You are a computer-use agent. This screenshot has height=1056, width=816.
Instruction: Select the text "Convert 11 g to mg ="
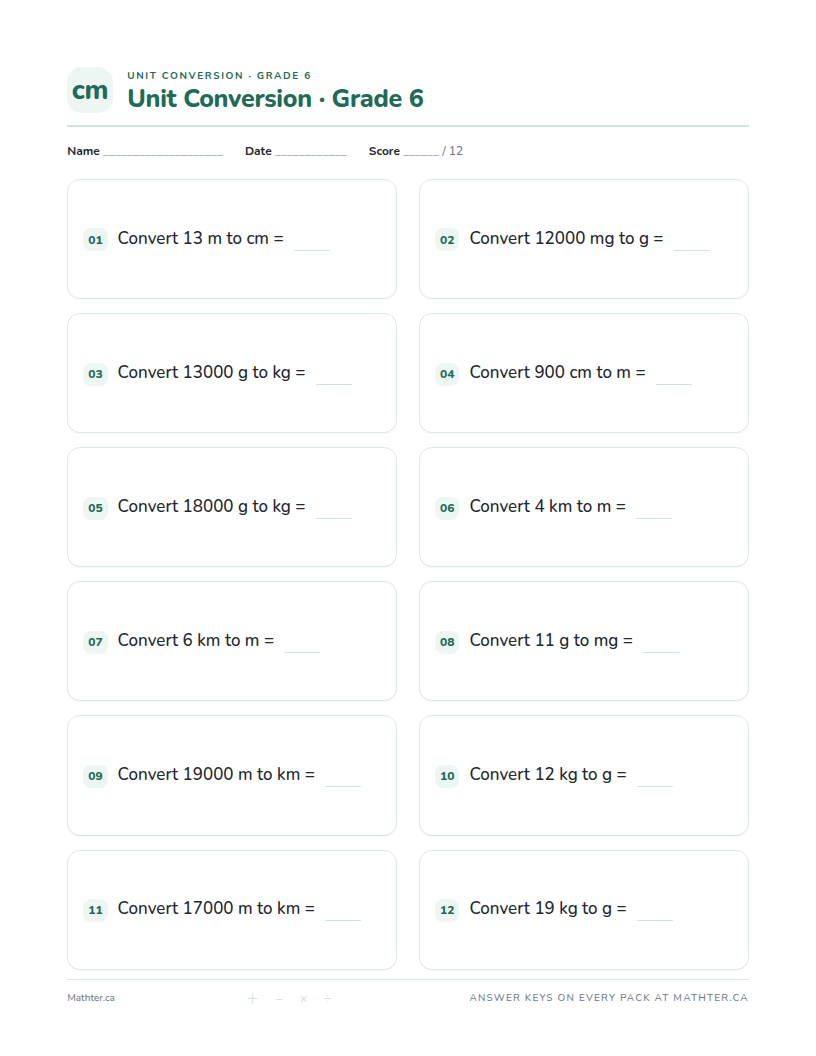pos(551,640)
